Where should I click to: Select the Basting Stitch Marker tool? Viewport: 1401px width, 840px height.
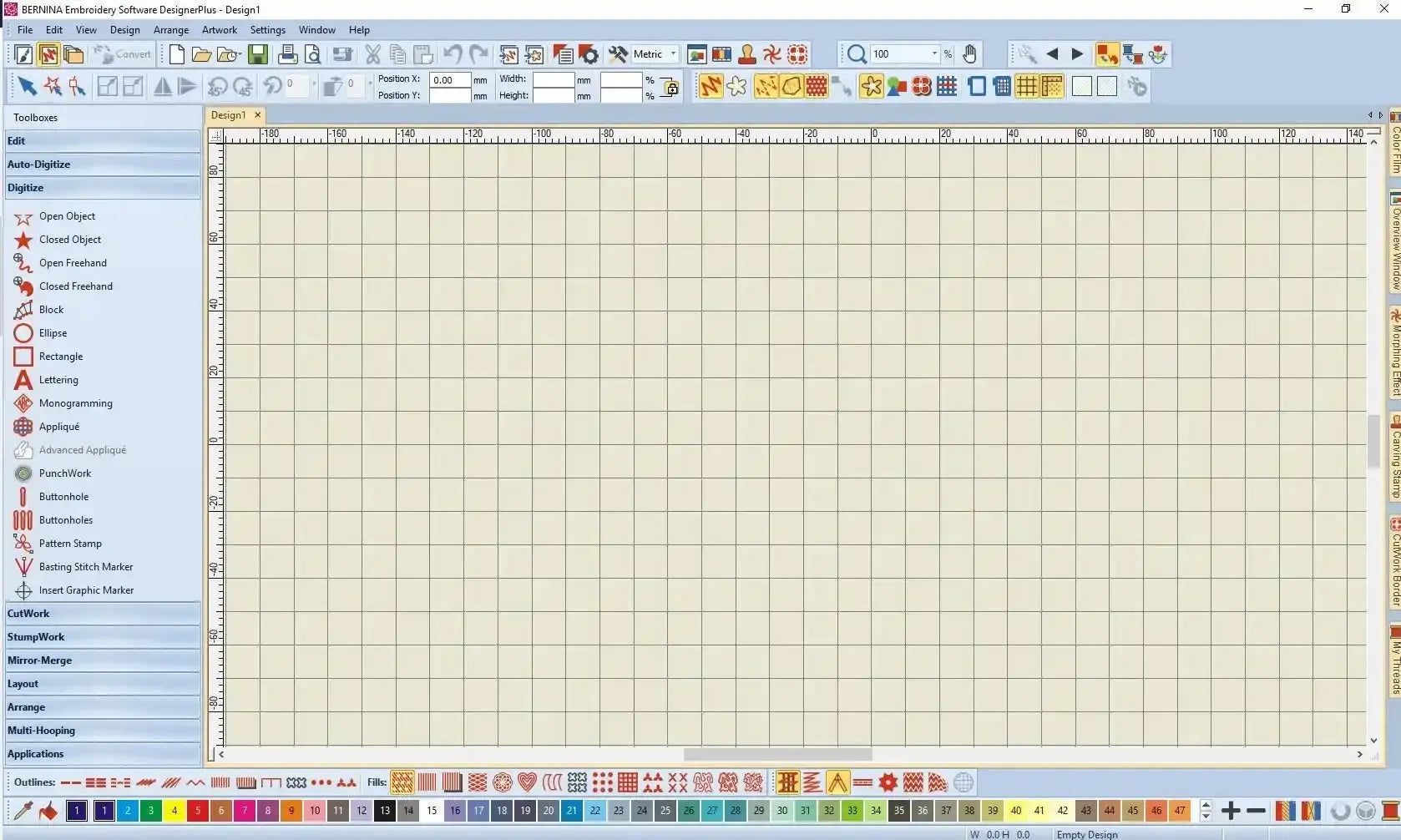[85, 567]
